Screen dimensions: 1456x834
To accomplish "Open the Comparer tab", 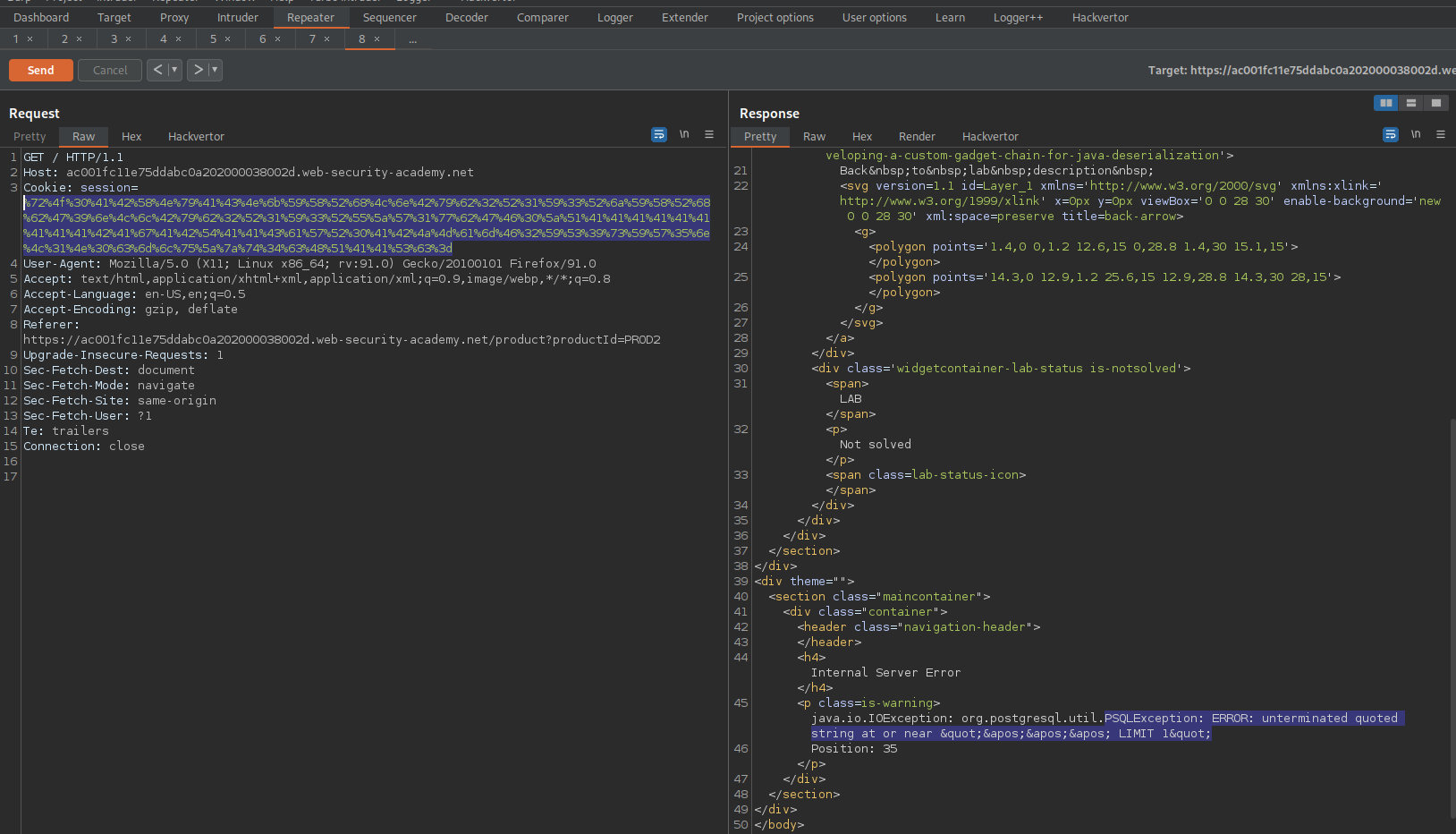I will 543,17.
